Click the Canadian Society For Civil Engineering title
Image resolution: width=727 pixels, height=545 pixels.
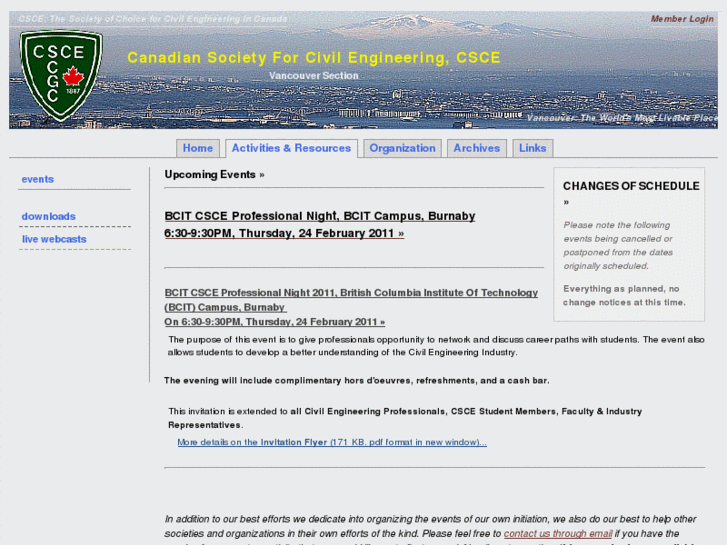pos(314,58)
